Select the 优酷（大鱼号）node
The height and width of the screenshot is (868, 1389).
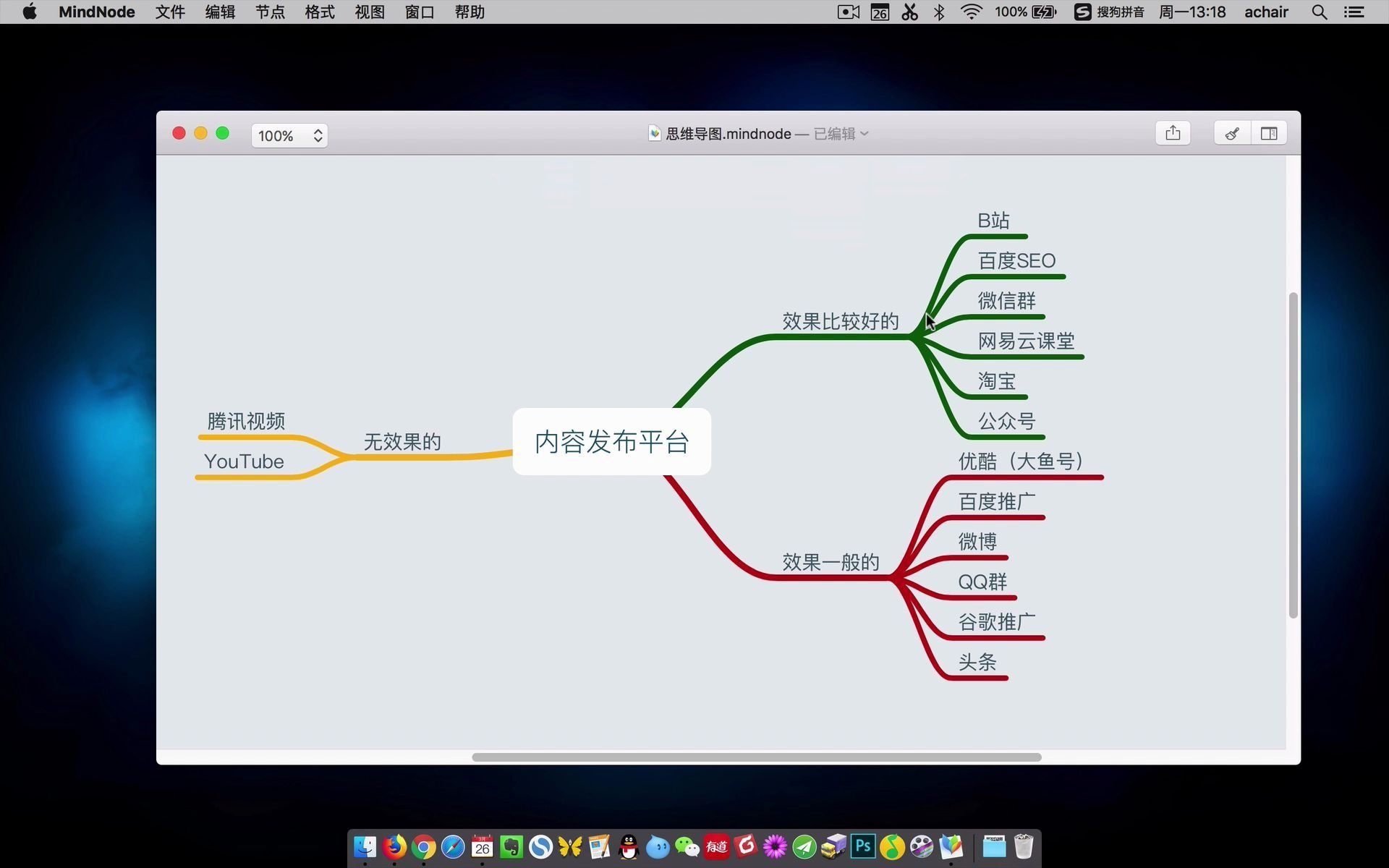[x=1021, y=461]
